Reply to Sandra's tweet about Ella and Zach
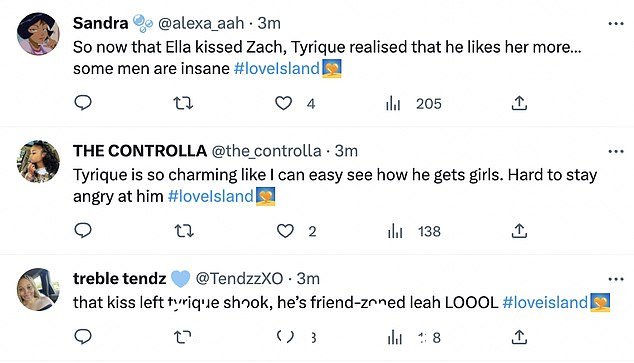The width and height of the screenshot is (634, 363). click(83, 103)
